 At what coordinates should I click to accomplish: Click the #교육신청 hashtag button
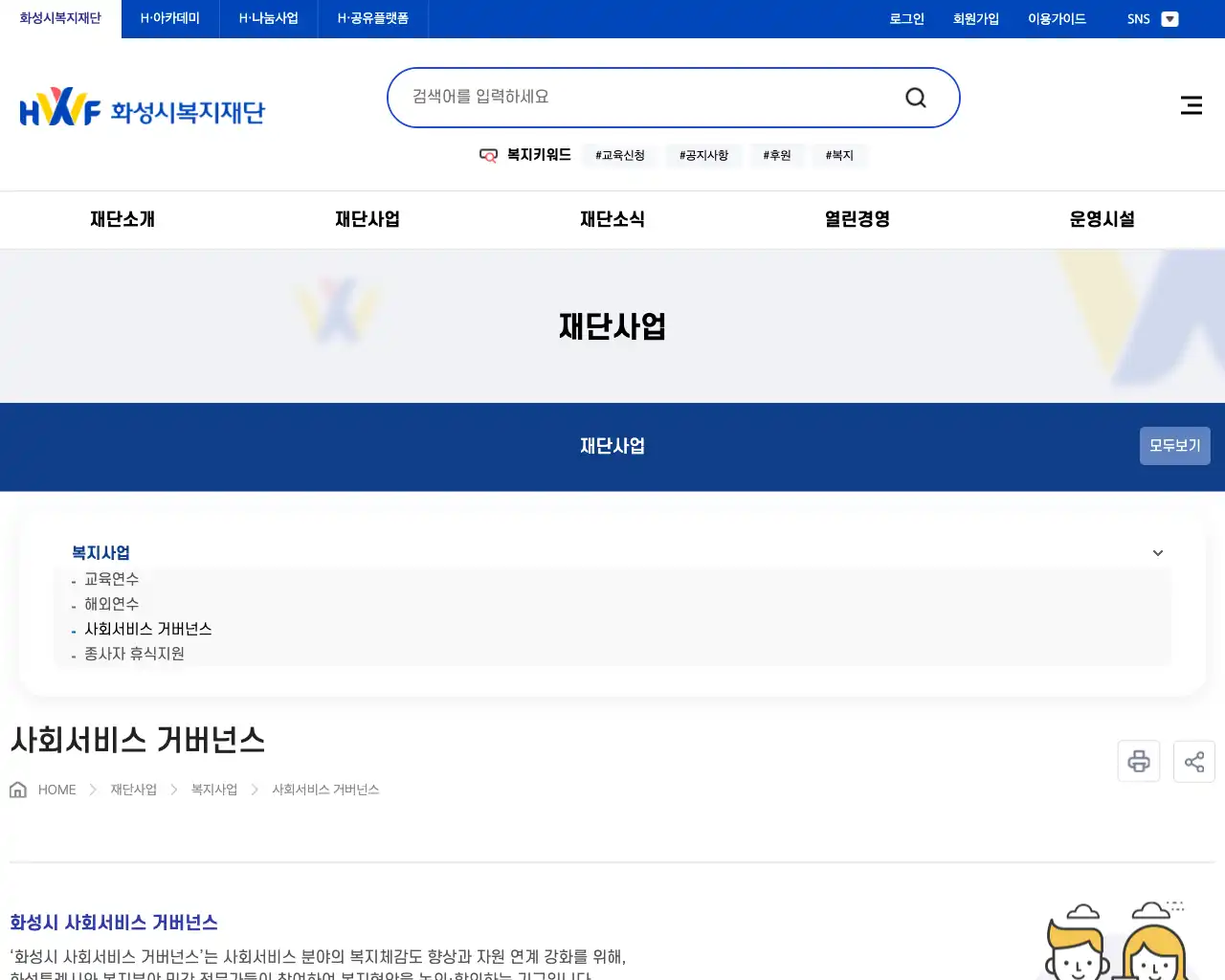619,155
